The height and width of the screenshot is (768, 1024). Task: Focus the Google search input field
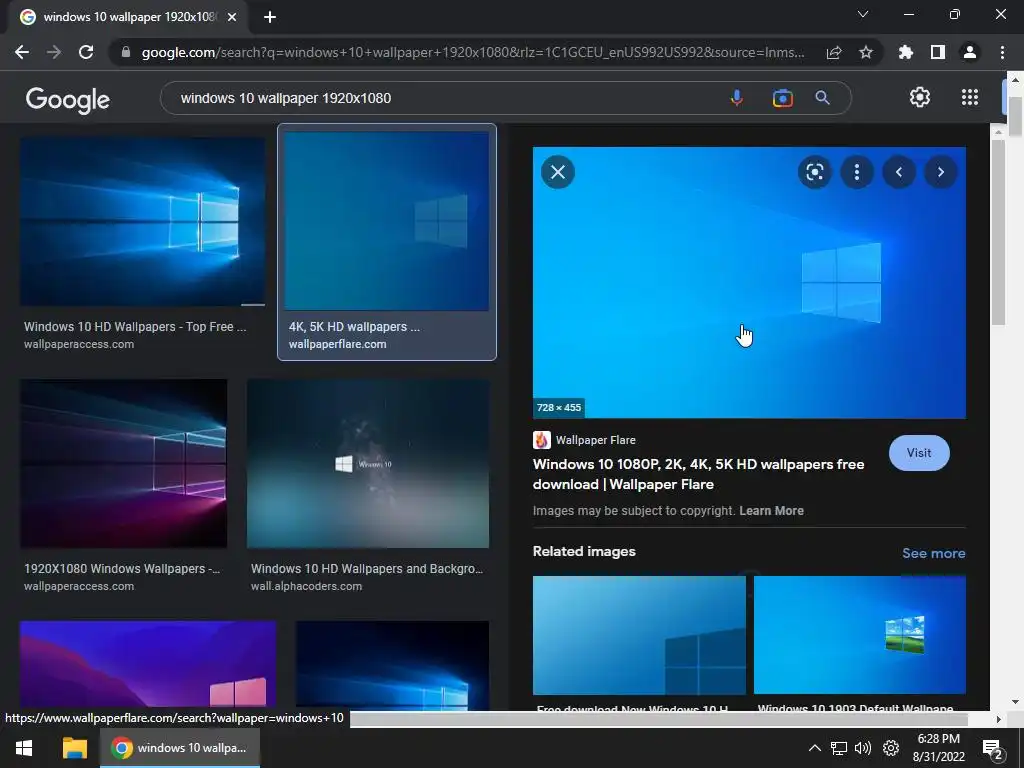(x=451, y=98)
